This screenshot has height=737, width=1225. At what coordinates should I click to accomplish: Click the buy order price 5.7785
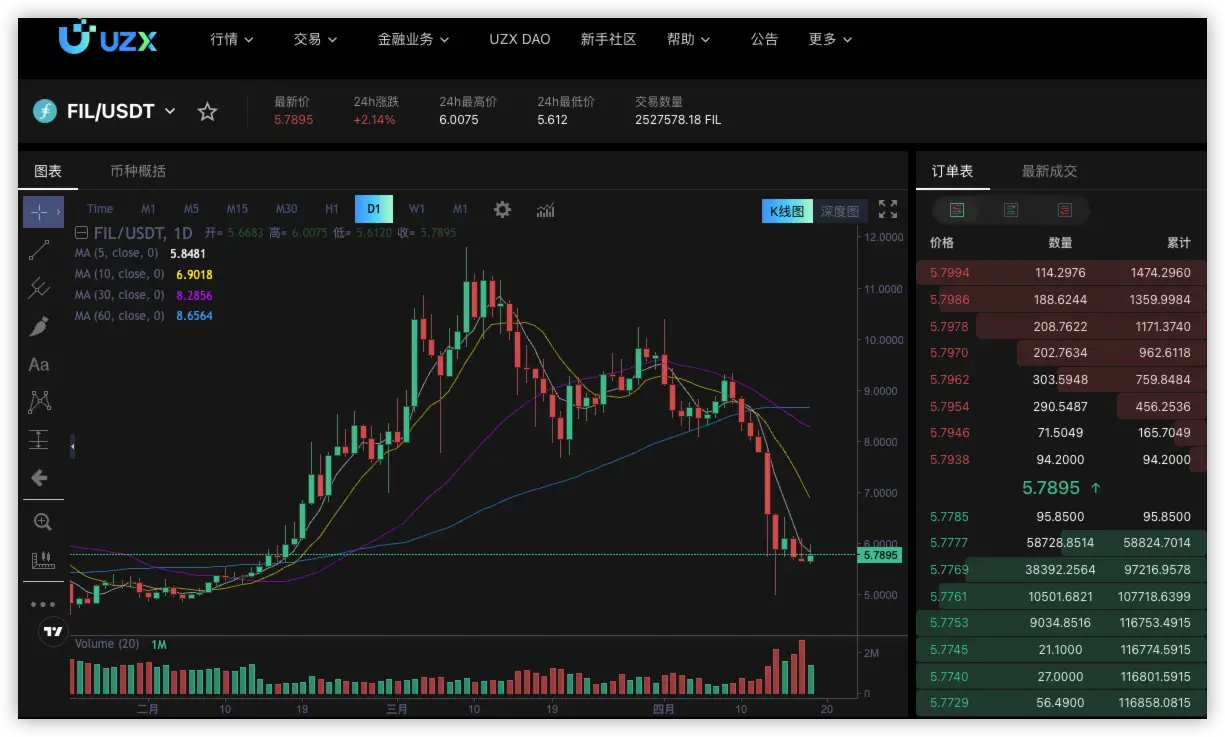click(x=949, y=517)
